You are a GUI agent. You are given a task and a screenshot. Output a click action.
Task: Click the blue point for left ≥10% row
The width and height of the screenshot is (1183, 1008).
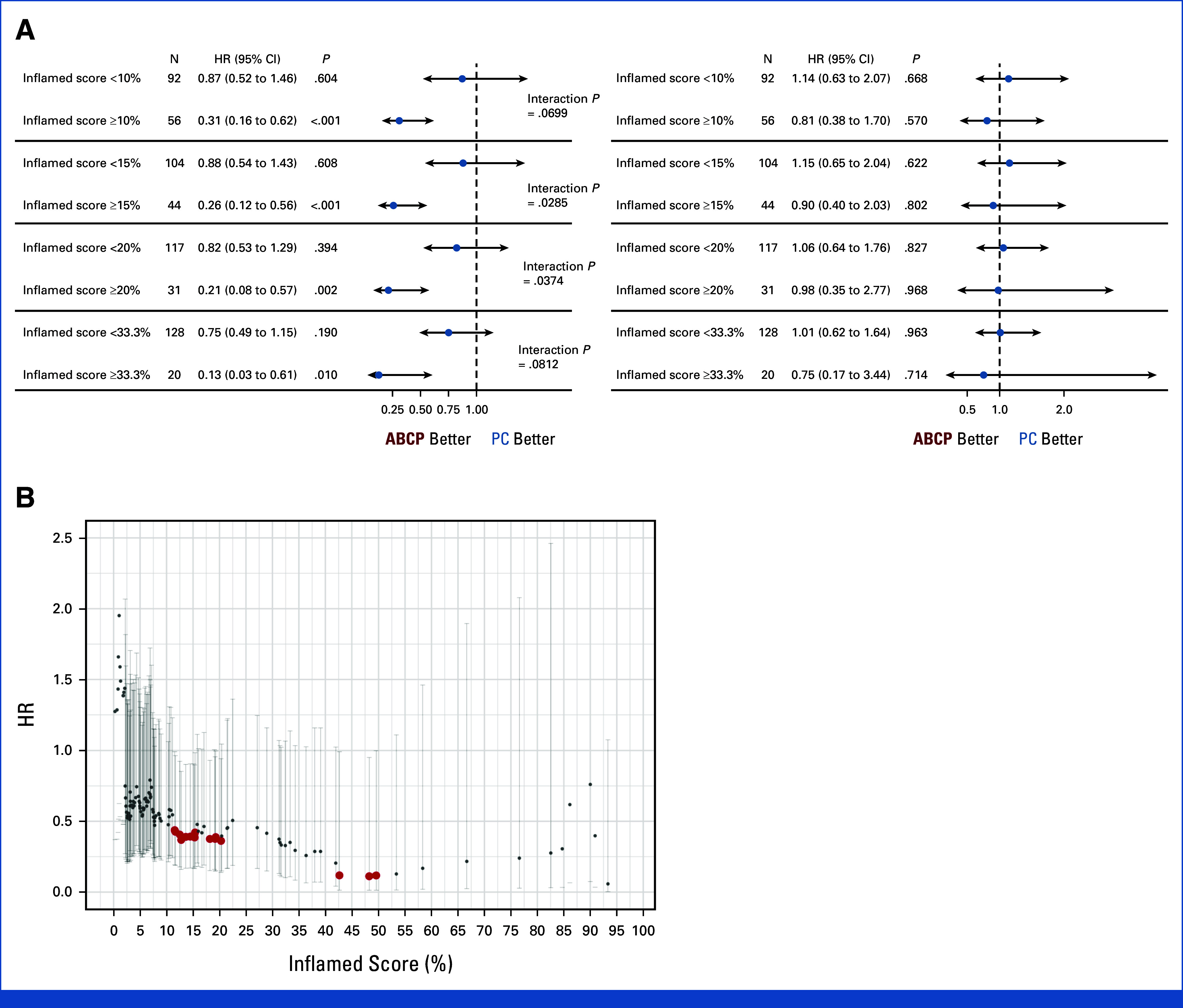point(399,121)
